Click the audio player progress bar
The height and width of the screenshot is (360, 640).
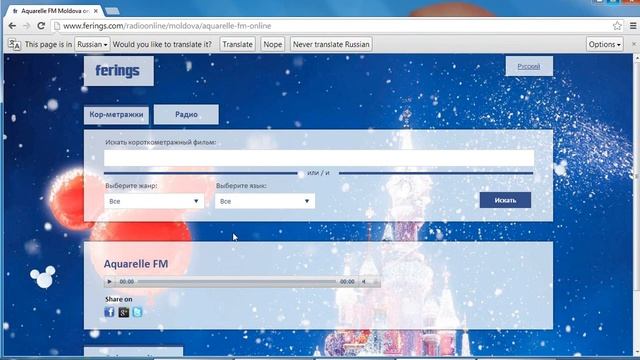237,282
